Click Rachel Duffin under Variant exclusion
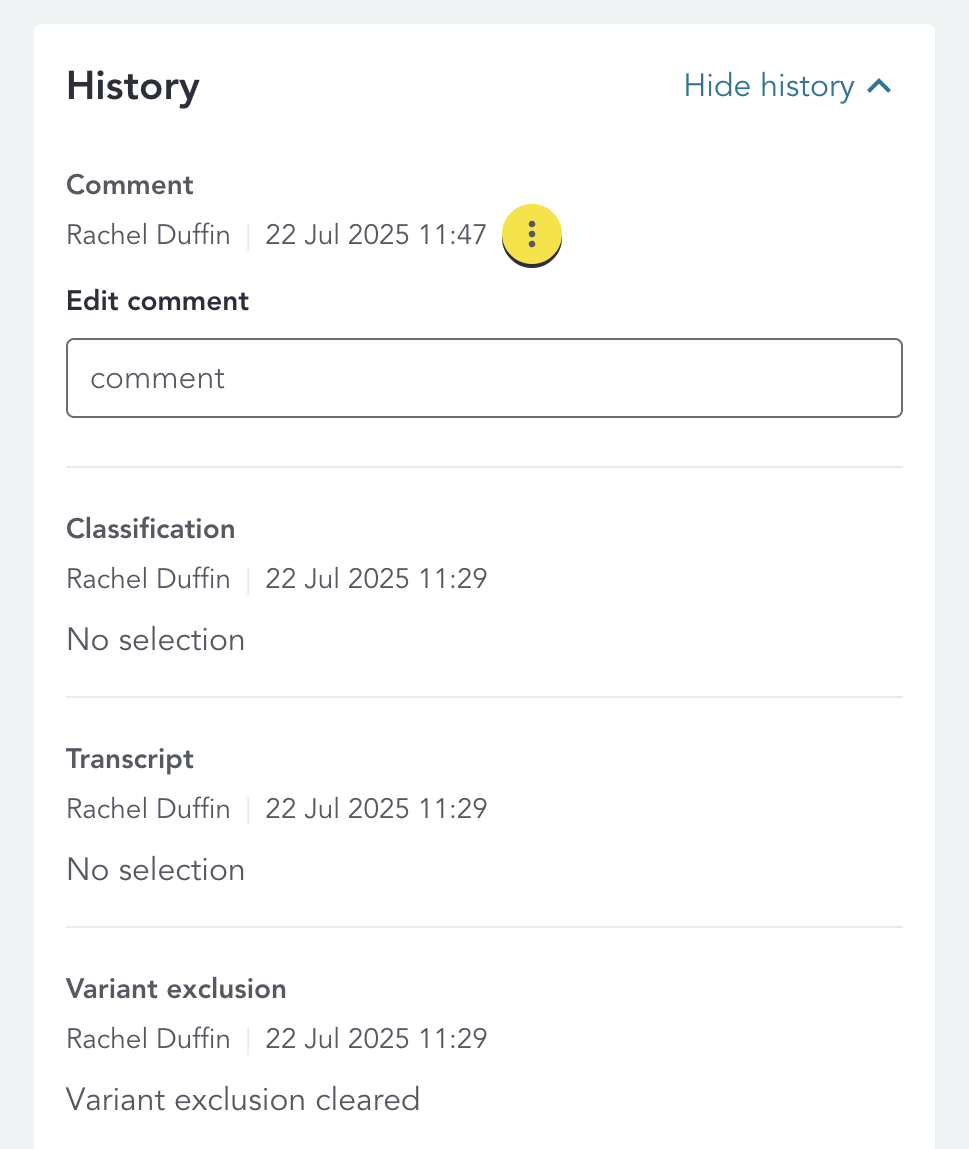This screenshot has height=1149, width=969. coord(148,1039)
